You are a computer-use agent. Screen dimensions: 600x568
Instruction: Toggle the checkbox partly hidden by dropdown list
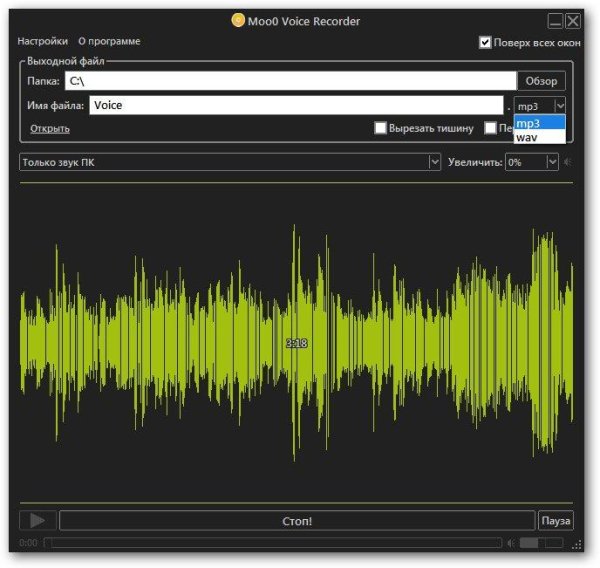pos(490,128)
